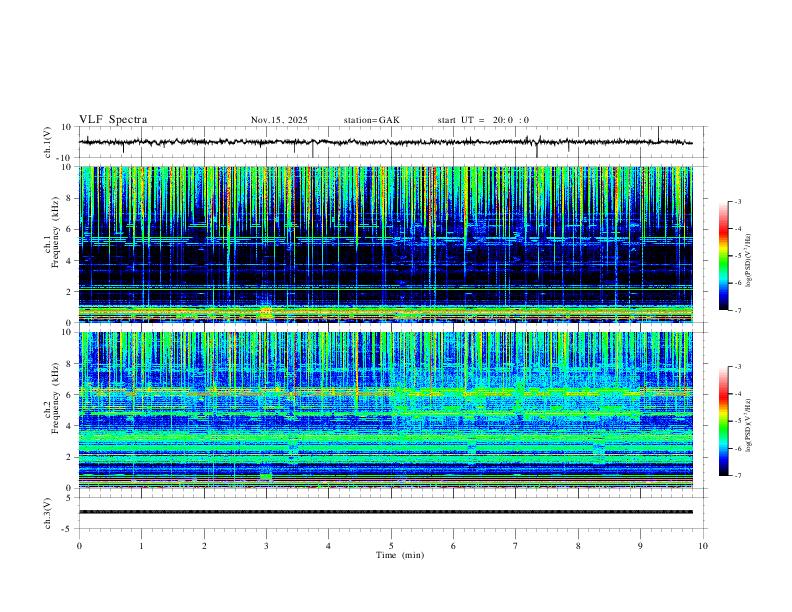
Task: Click the "Time (min)" axis title
Action: tap(400, 555)
